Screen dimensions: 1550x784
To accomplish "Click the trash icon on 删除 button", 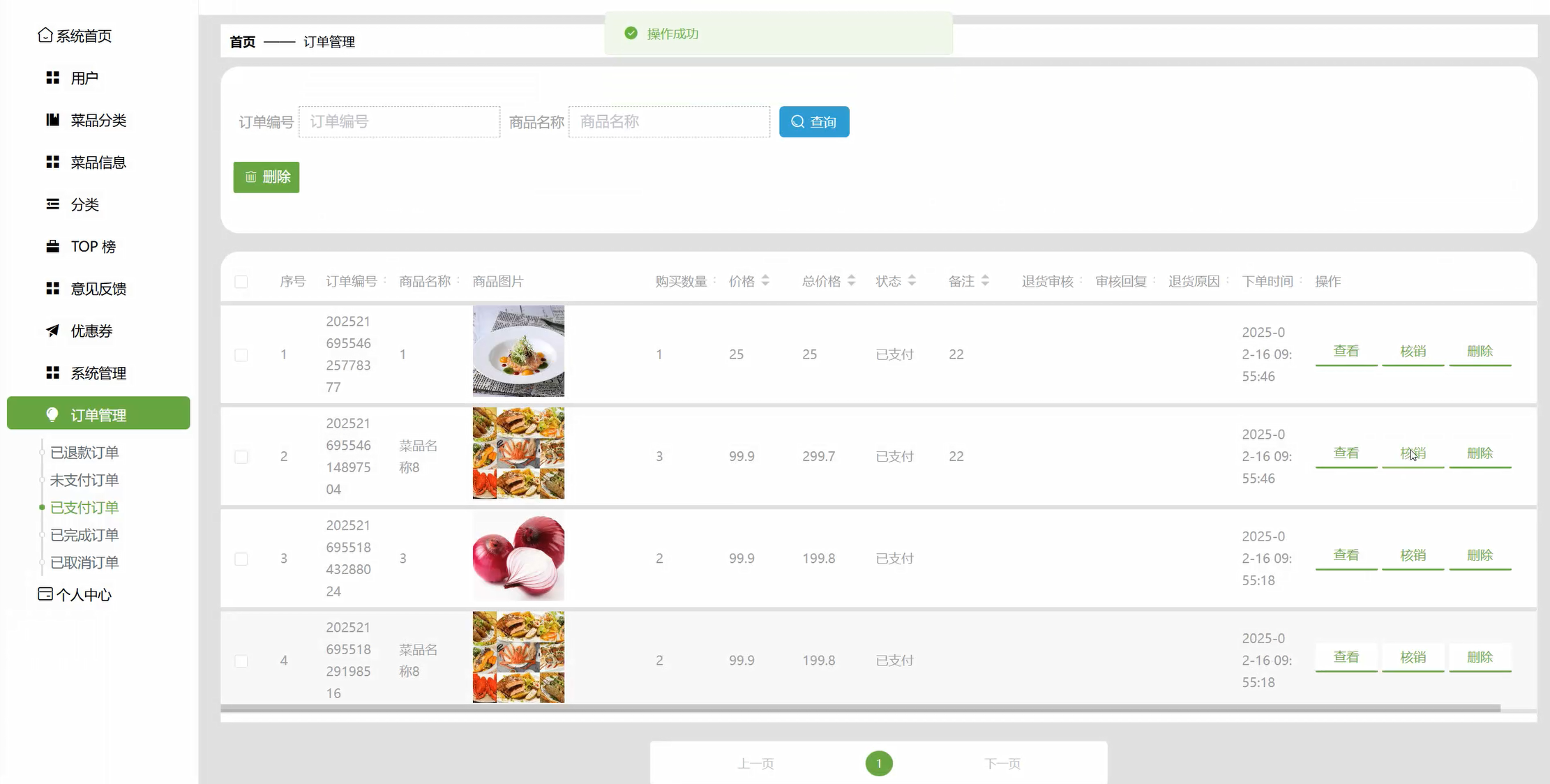I will coord(251,177).
